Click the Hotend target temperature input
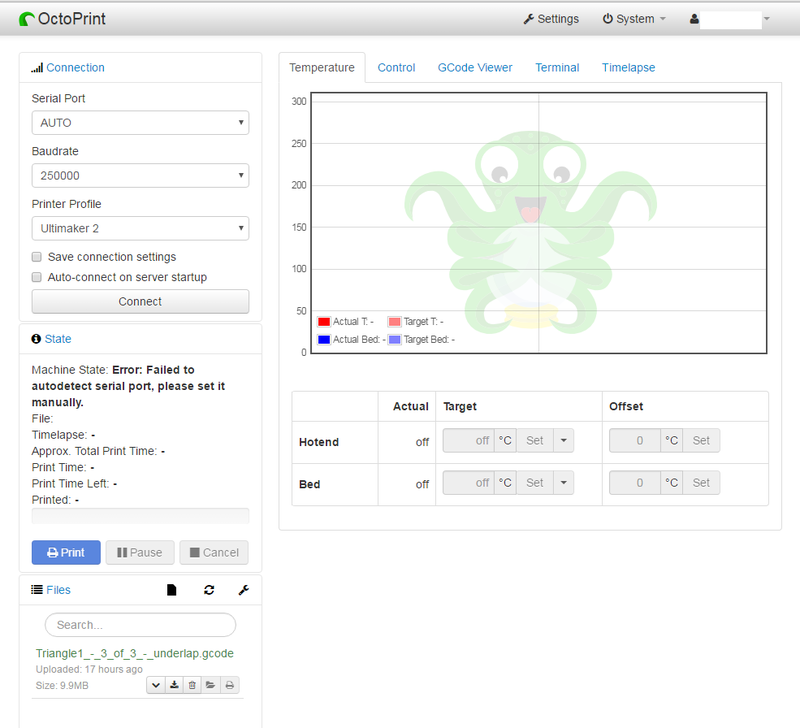Image resolution: width=800 pixels, height=728 pixels. click(x=469, y=441)
